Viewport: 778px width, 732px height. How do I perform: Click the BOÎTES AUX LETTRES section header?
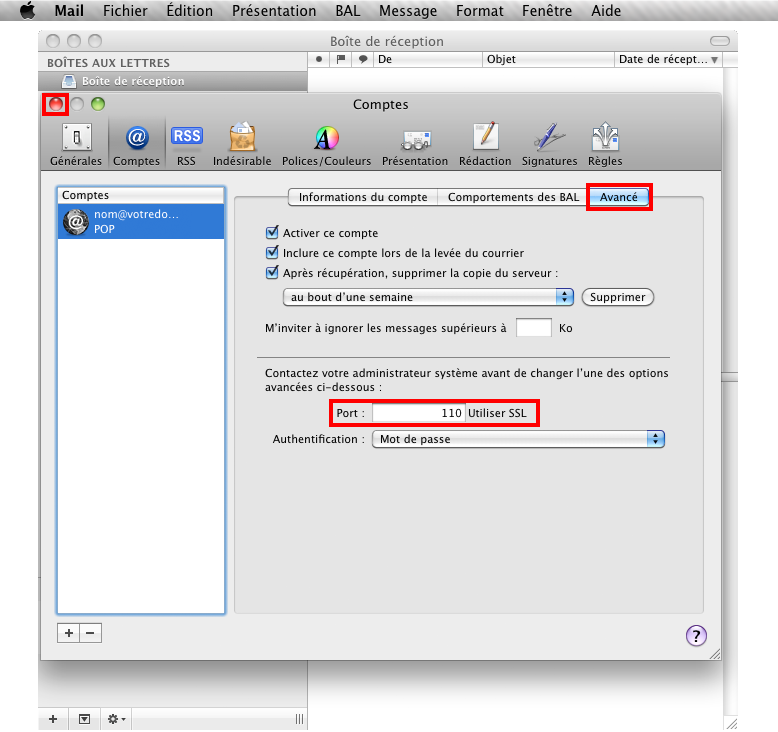[108, 63]
